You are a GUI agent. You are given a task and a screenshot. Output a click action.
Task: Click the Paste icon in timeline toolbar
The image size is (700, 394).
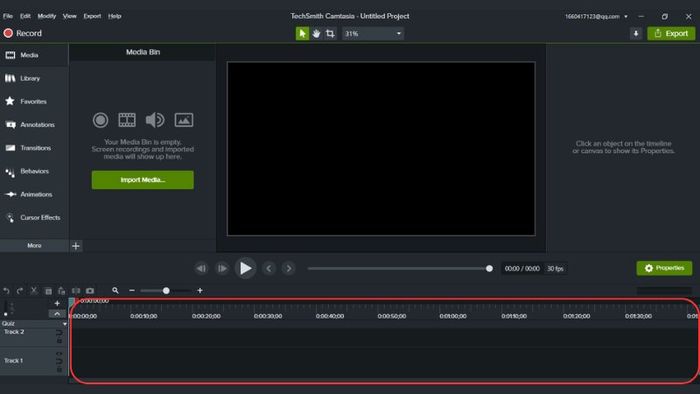tap(62, 291)
